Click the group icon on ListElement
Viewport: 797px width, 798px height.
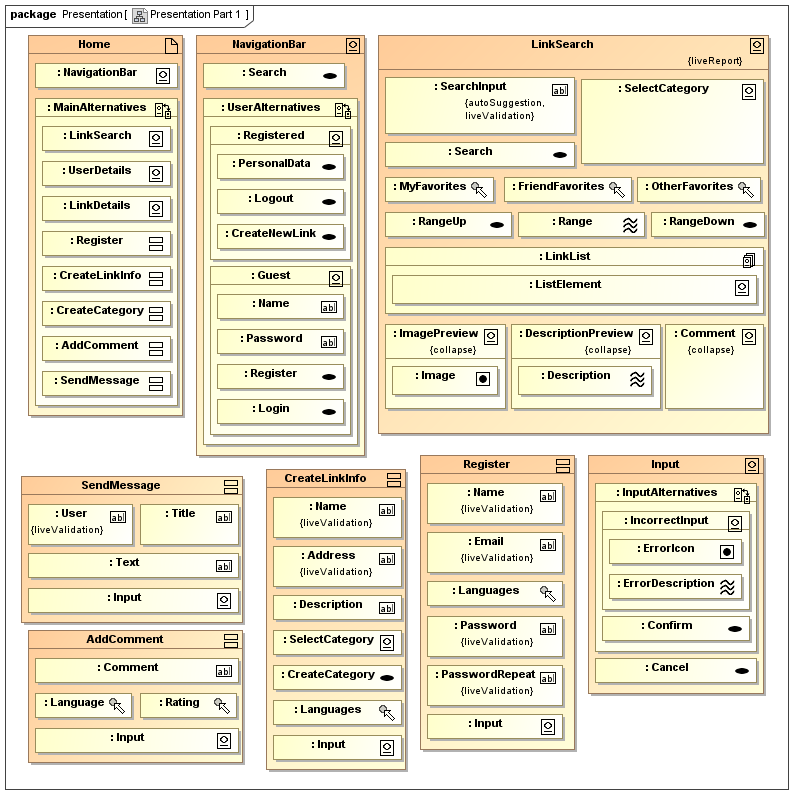742,288
